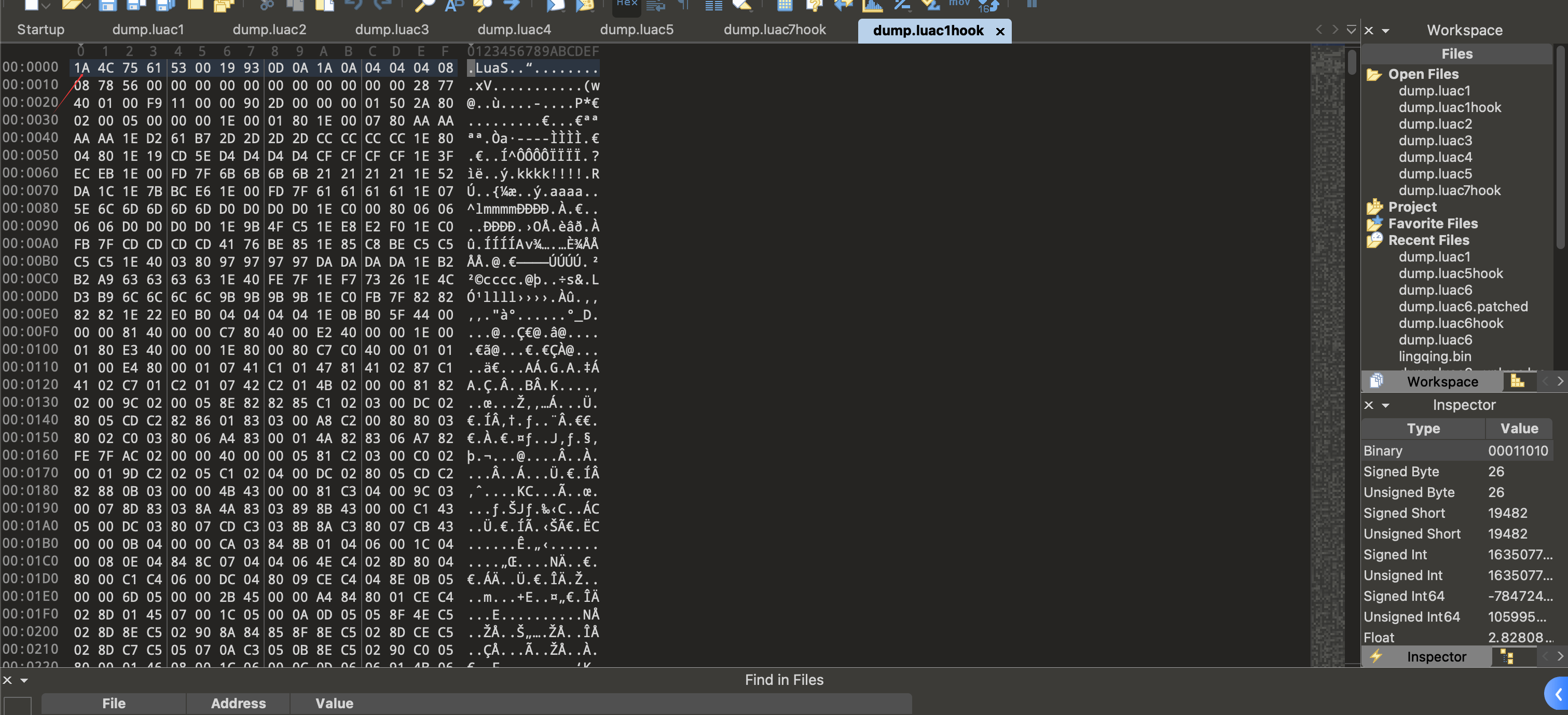
Task: Click the blue circular arrow button
Action: [x=1557, y=693]
